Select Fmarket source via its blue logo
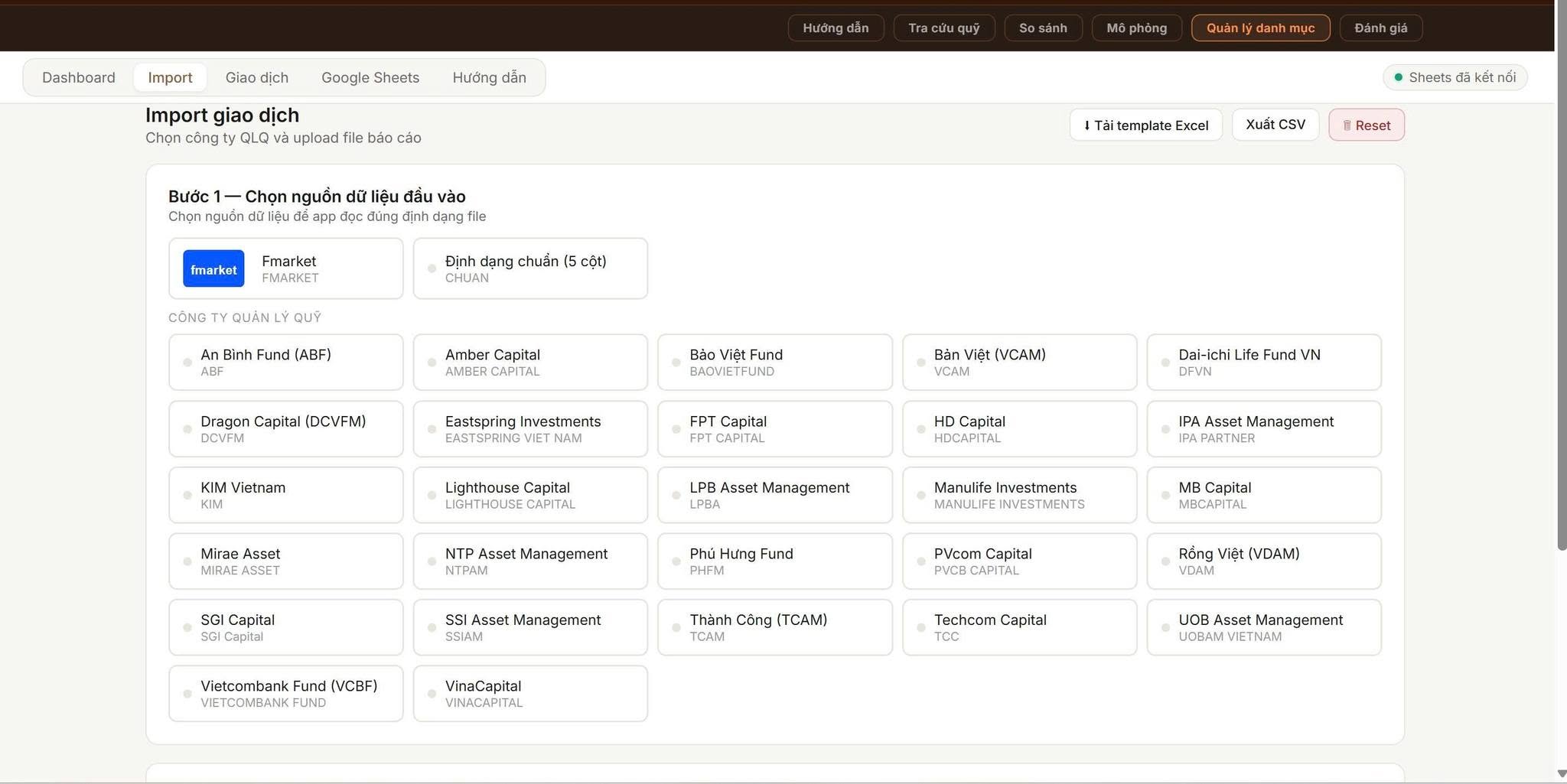 coord(213,268)
